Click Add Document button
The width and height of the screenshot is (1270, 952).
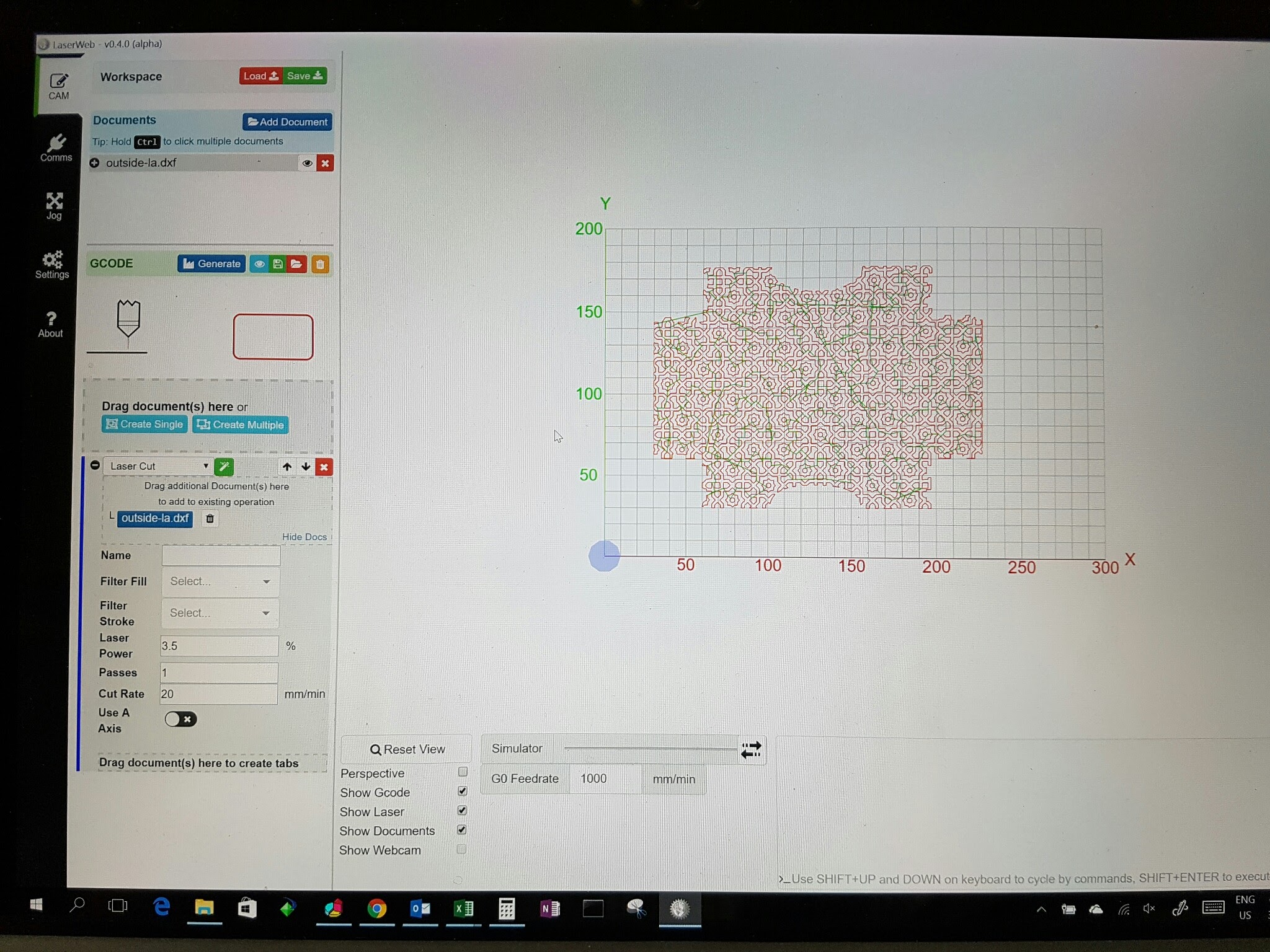pos(287,121)
